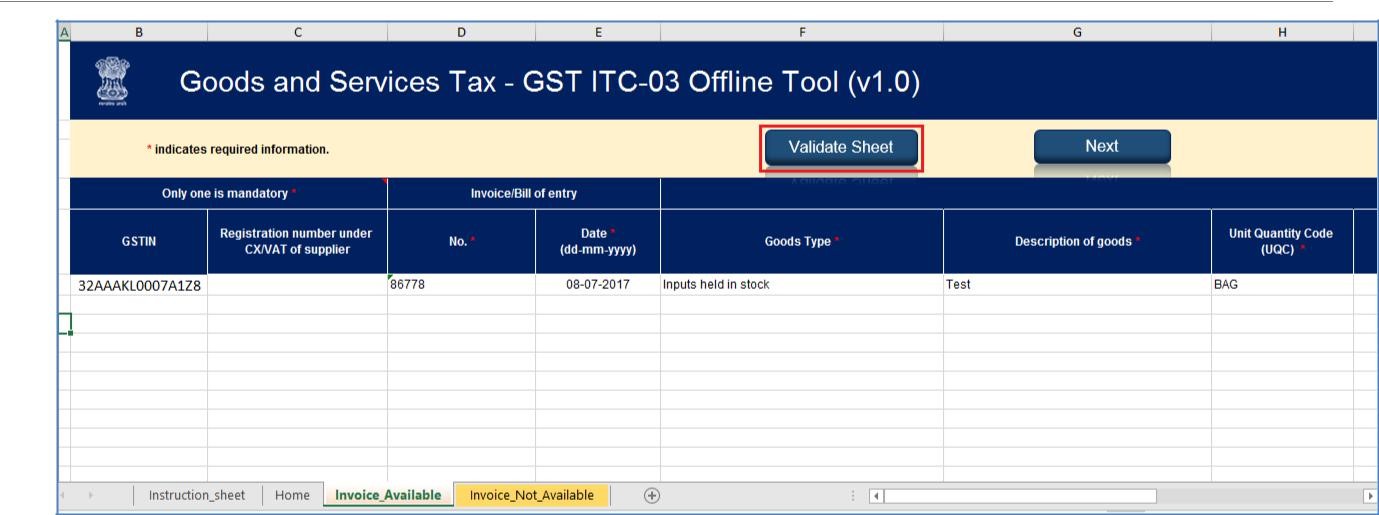Select invoice number cell 86778
Screen dimensions: 1379x515
[461, 285]
